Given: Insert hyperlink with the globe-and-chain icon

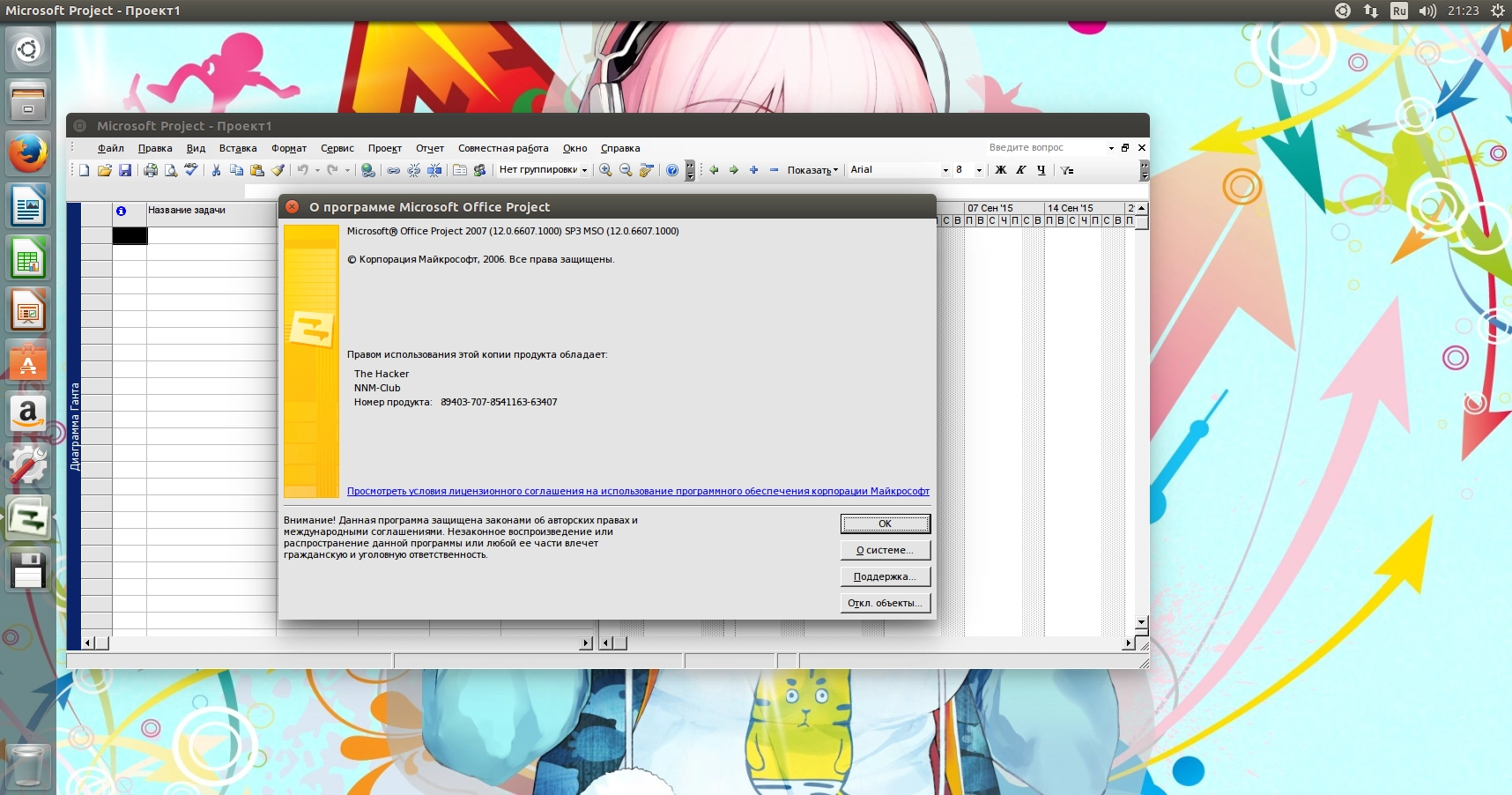Looking at the screenshot, I should [x=368, y=170].
